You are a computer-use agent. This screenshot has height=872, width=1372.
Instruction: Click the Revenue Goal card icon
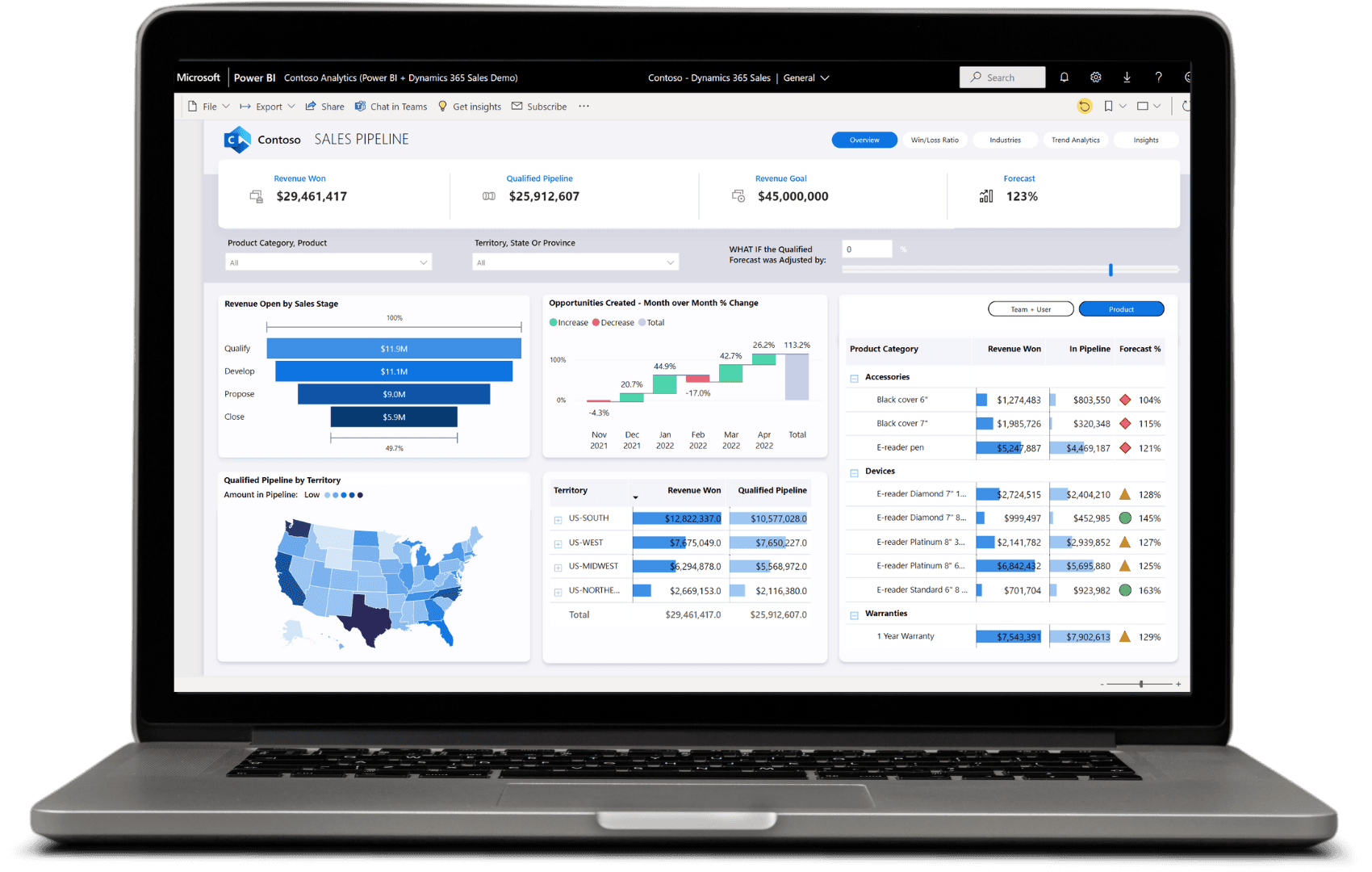pyautogui.click(x=738, y=196)
